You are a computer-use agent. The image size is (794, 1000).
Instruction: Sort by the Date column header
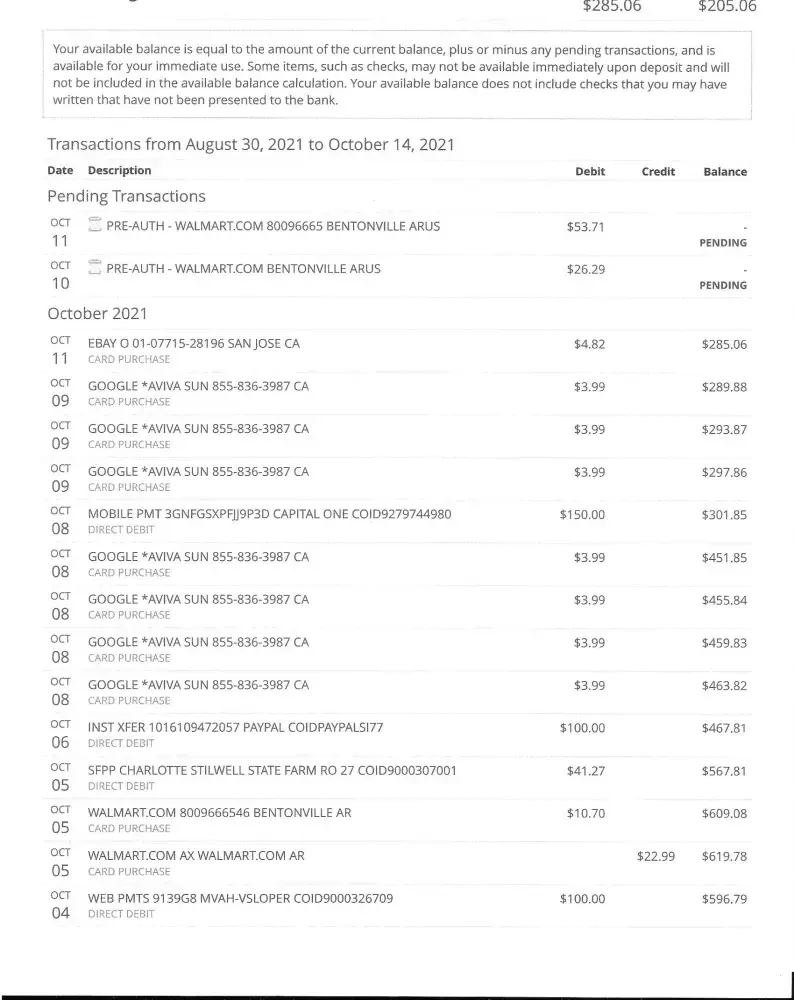click(60, 171)
